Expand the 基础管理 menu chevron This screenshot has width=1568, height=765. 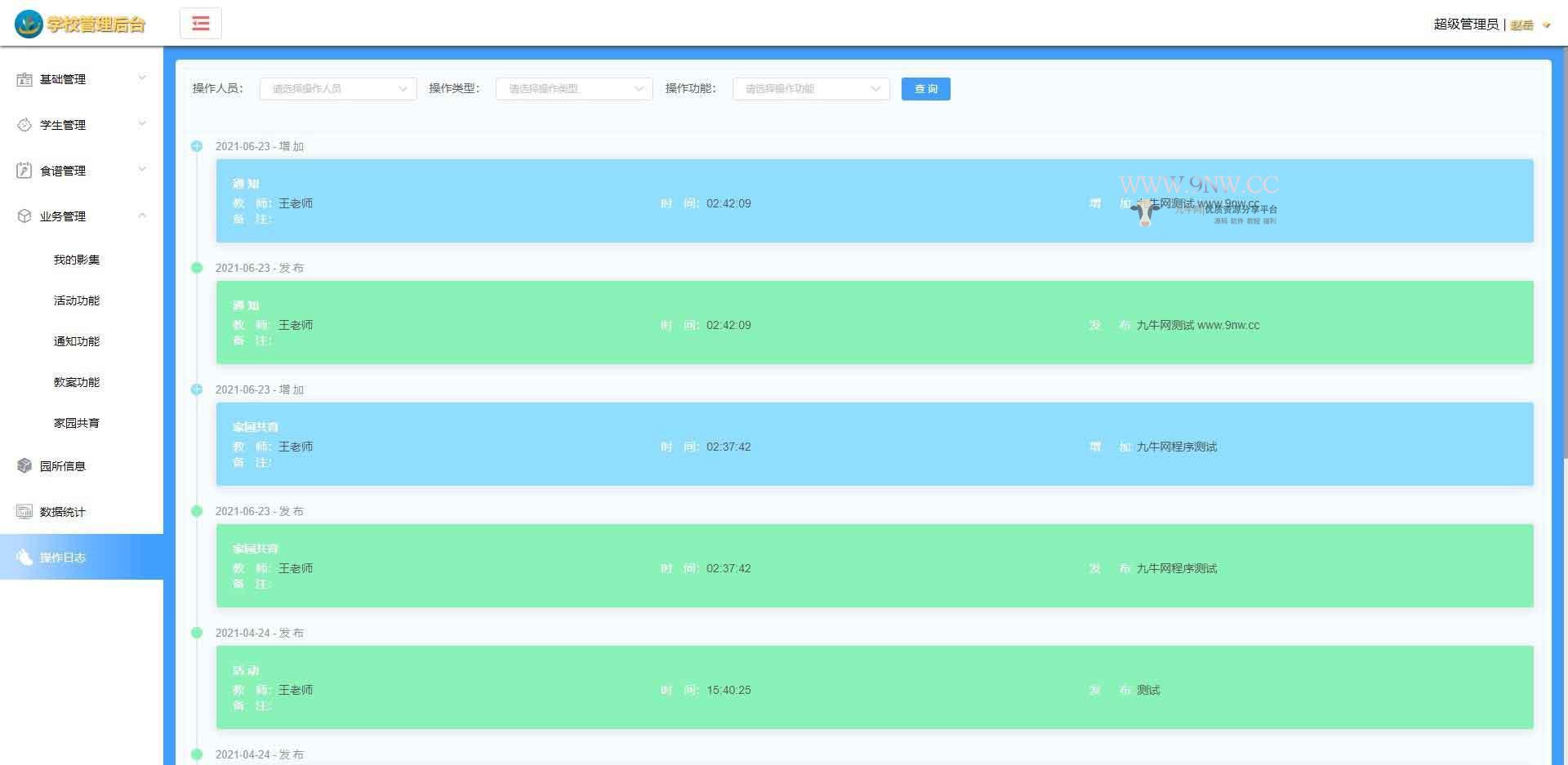pyautogui.click(x=142, y=78)
